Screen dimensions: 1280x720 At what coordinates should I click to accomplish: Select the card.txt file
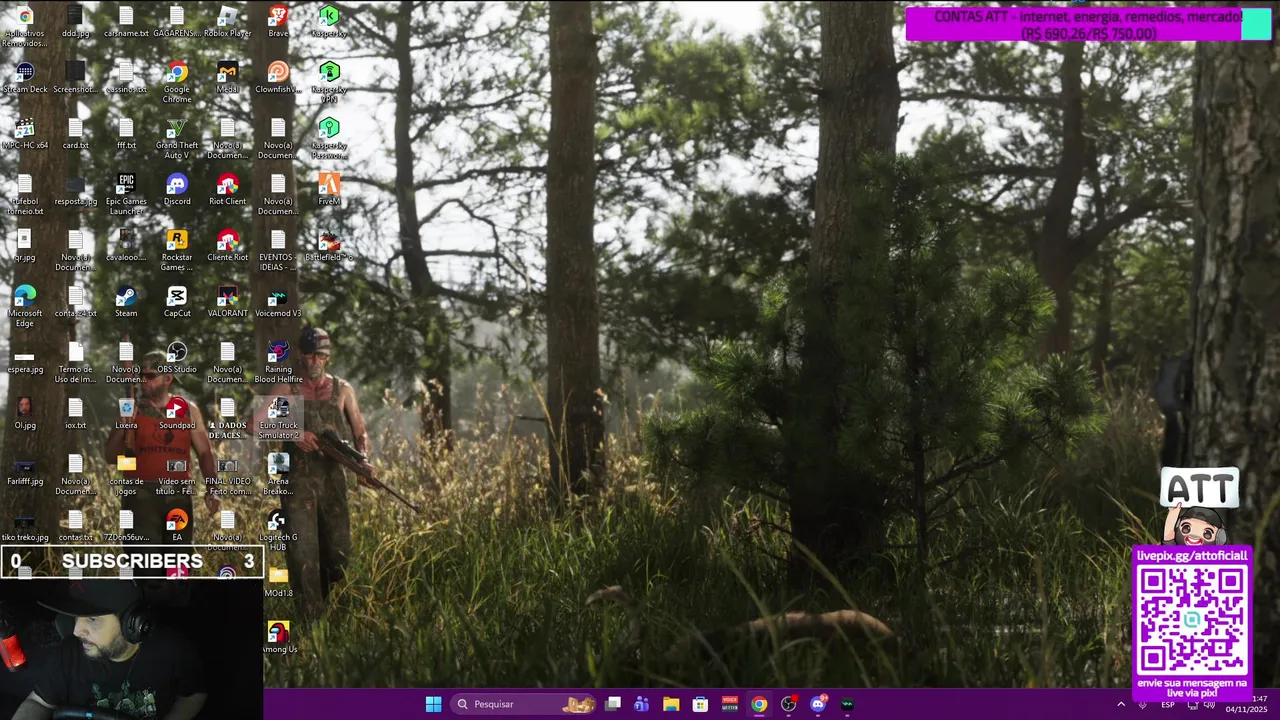pos(75,134)
